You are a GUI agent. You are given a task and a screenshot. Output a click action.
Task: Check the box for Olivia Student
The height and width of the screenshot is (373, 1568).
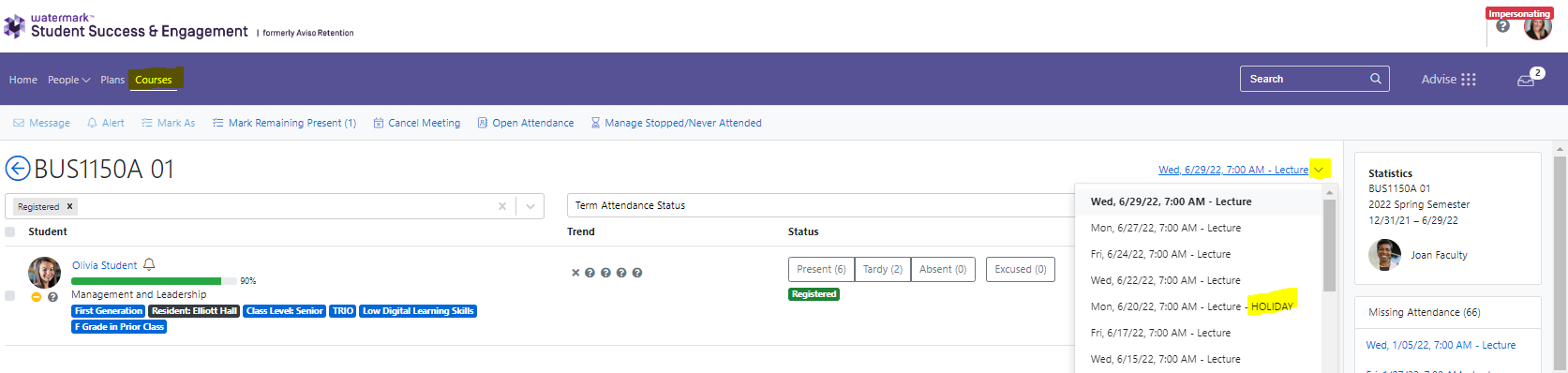pos(10,295)
